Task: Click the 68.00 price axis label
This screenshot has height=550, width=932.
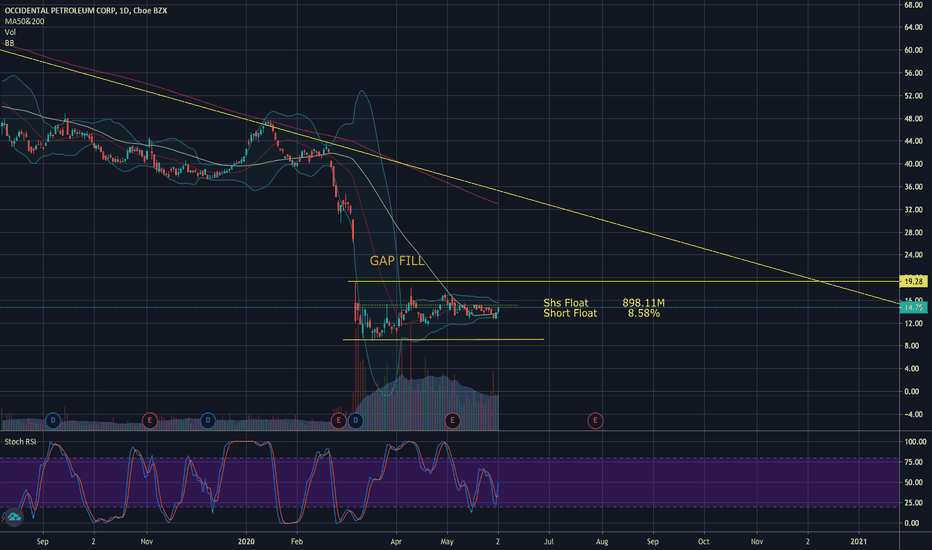Action: (914, 5)
